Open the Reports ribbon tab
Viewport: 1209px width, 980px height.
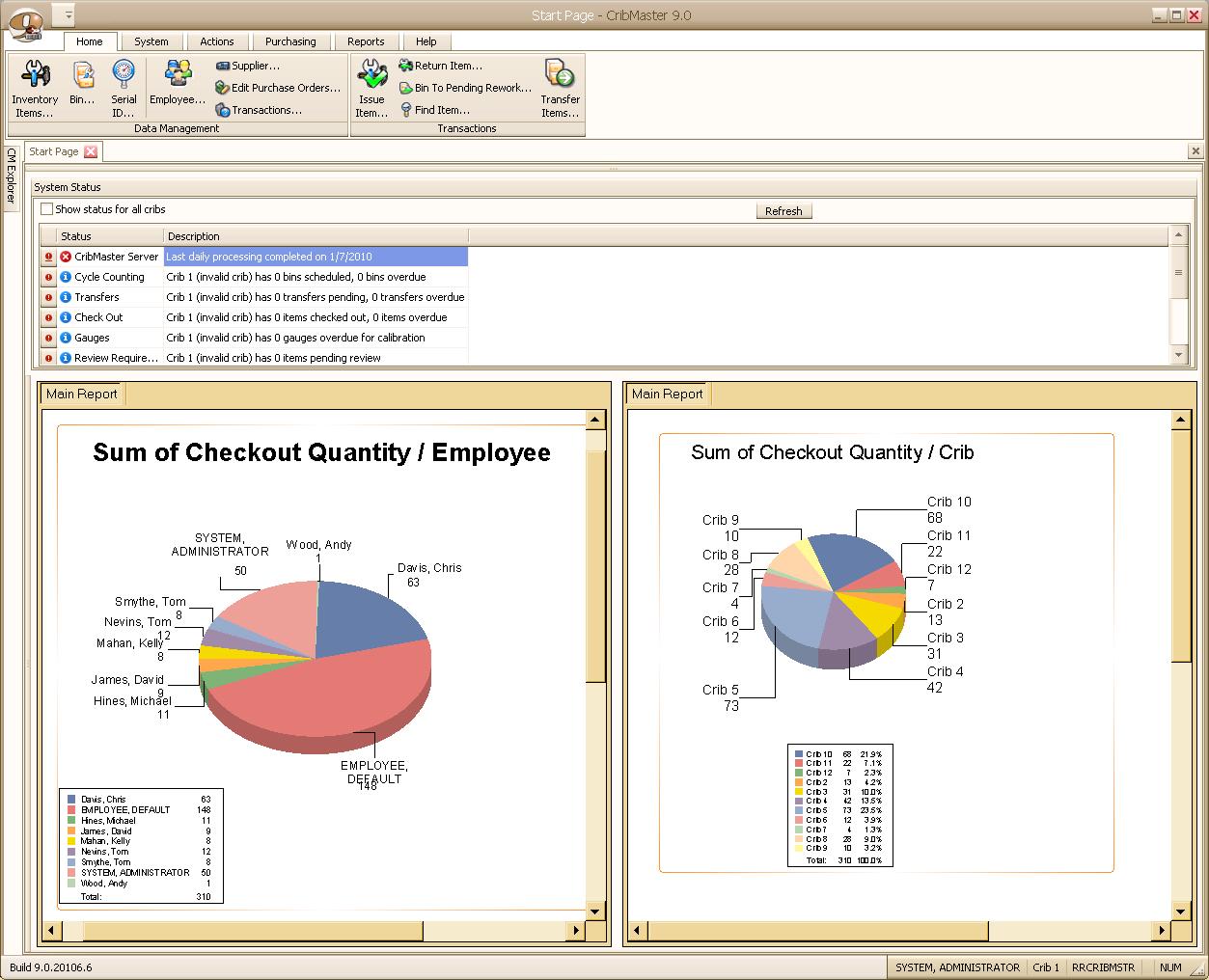pos(366,41)
